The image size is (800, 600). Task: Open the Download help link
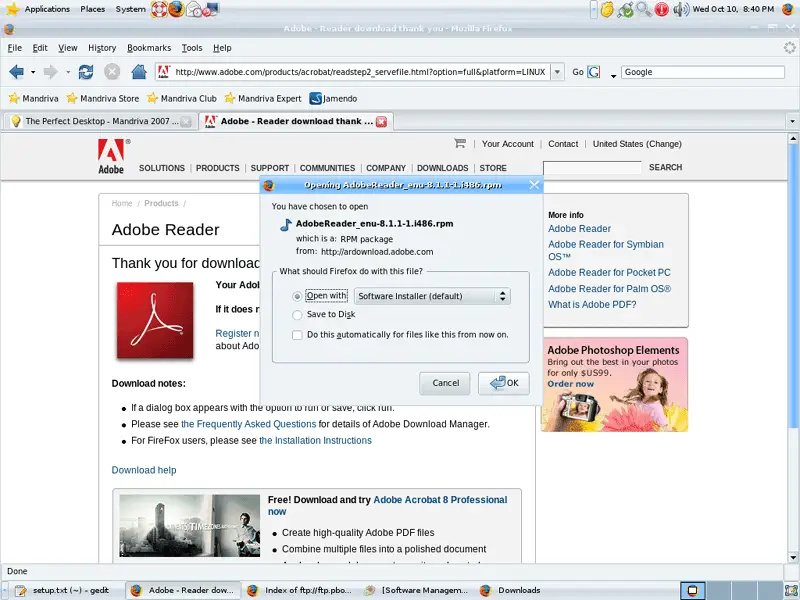(144, 470)
